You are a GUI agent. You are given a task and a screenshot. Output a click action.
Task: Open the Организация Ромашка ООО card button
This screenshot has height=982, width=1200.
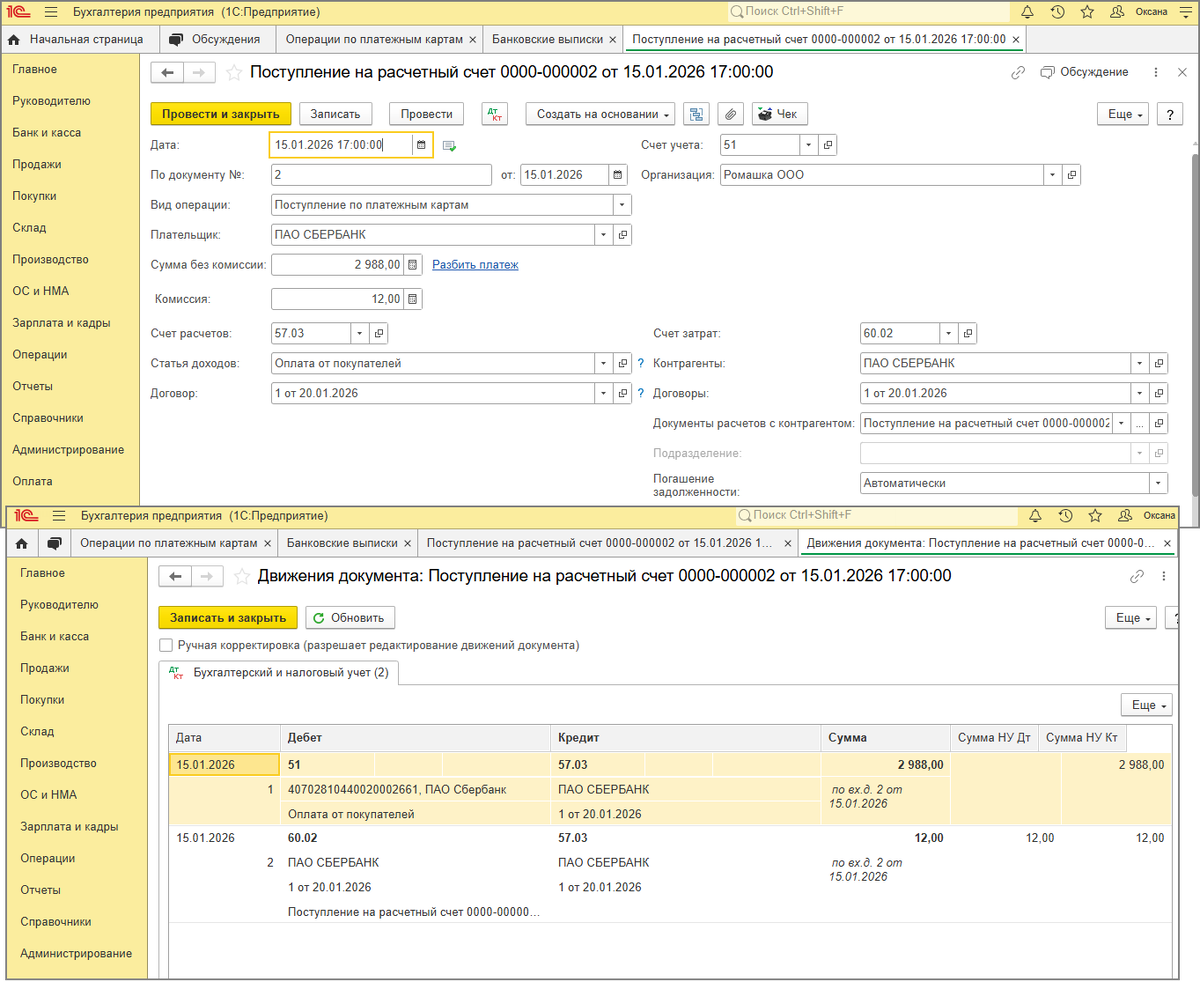[x=1071, y=175]
